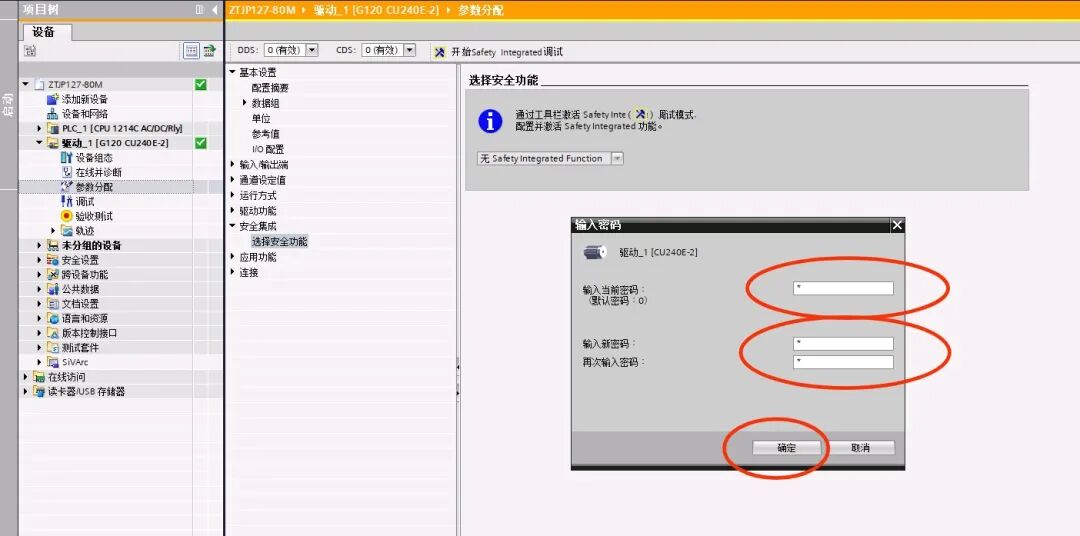Click the leftmost project tree toolbar icon
Image resolution: width=1080 pixels, height=536 pixels.
[x=30, y=50]
